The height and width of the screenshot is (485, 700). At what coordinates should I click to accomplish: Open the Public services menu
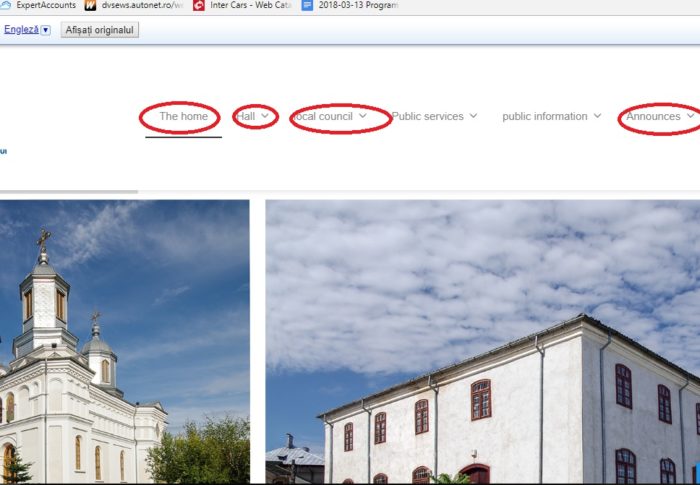coord(428,116)
